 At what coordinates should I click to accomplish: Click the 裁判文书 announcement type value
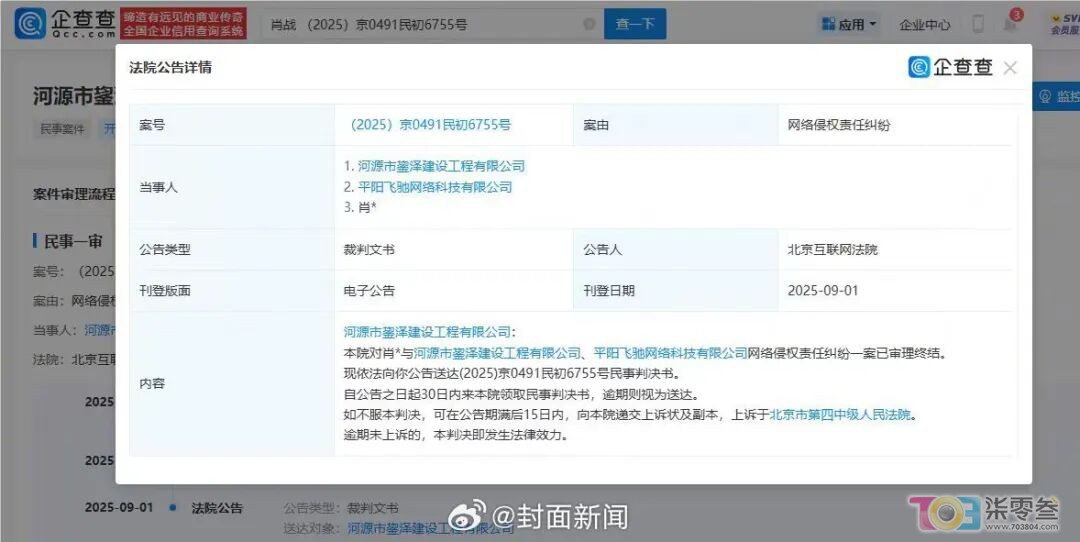pyautogui.click(x=369, y=249)
